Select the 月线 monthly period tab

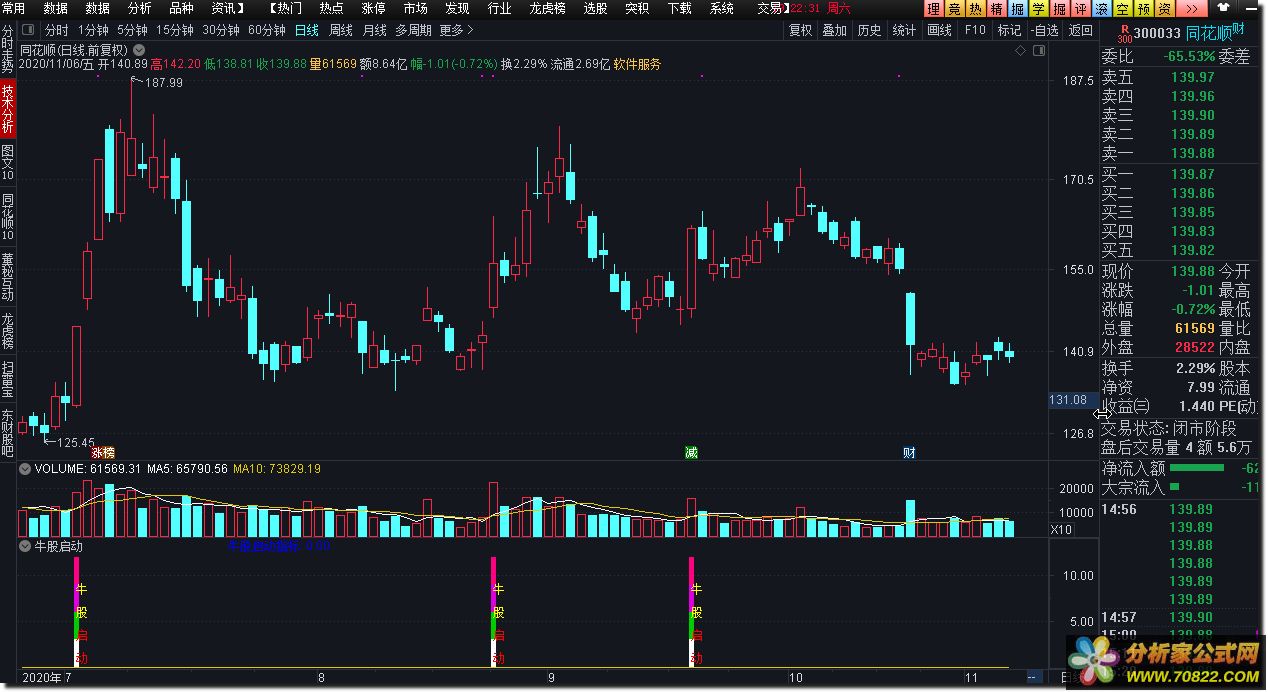point(375,30)
